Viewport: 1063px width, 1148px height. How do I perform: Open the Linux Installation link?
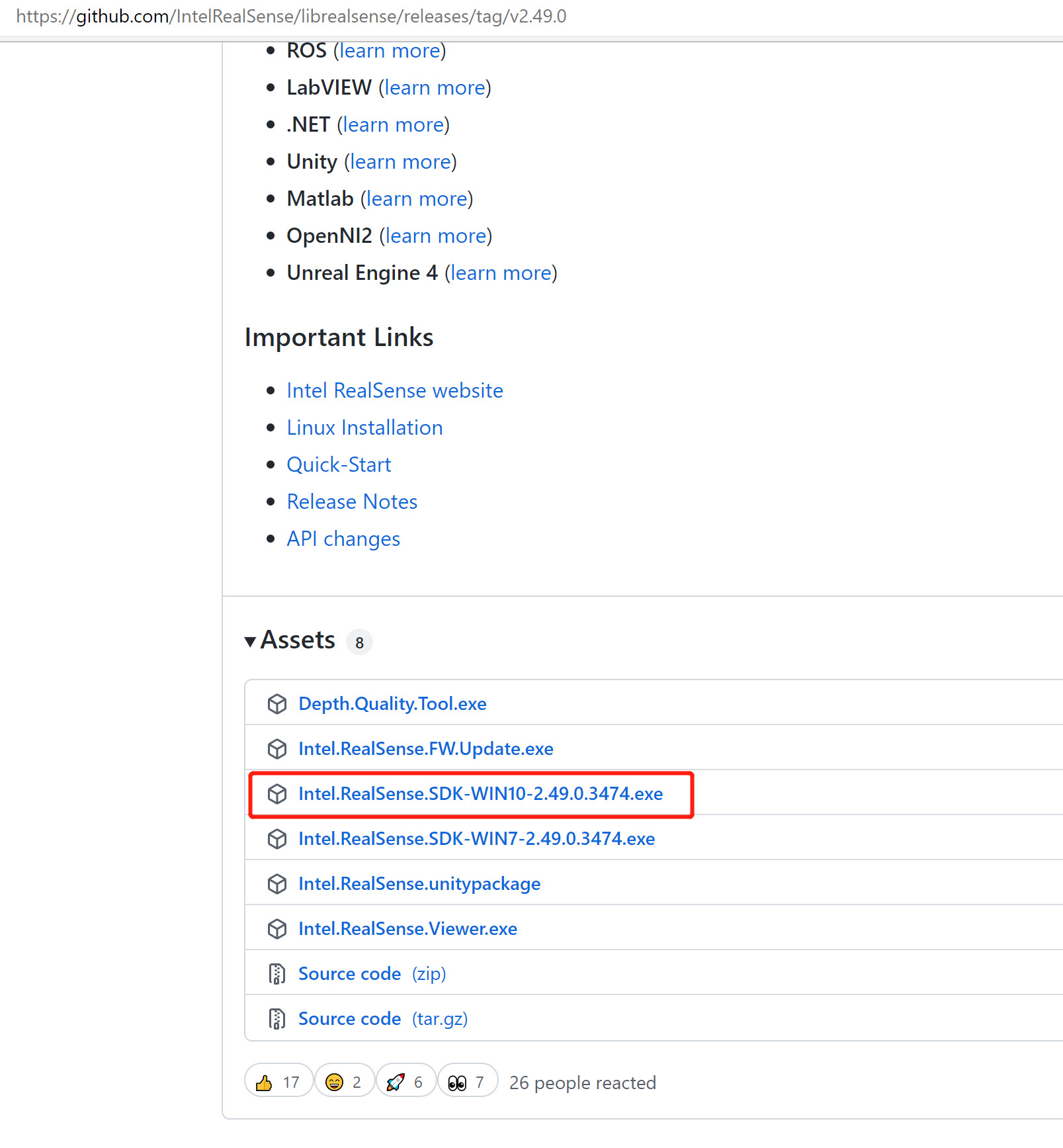(x=364, y=428)
